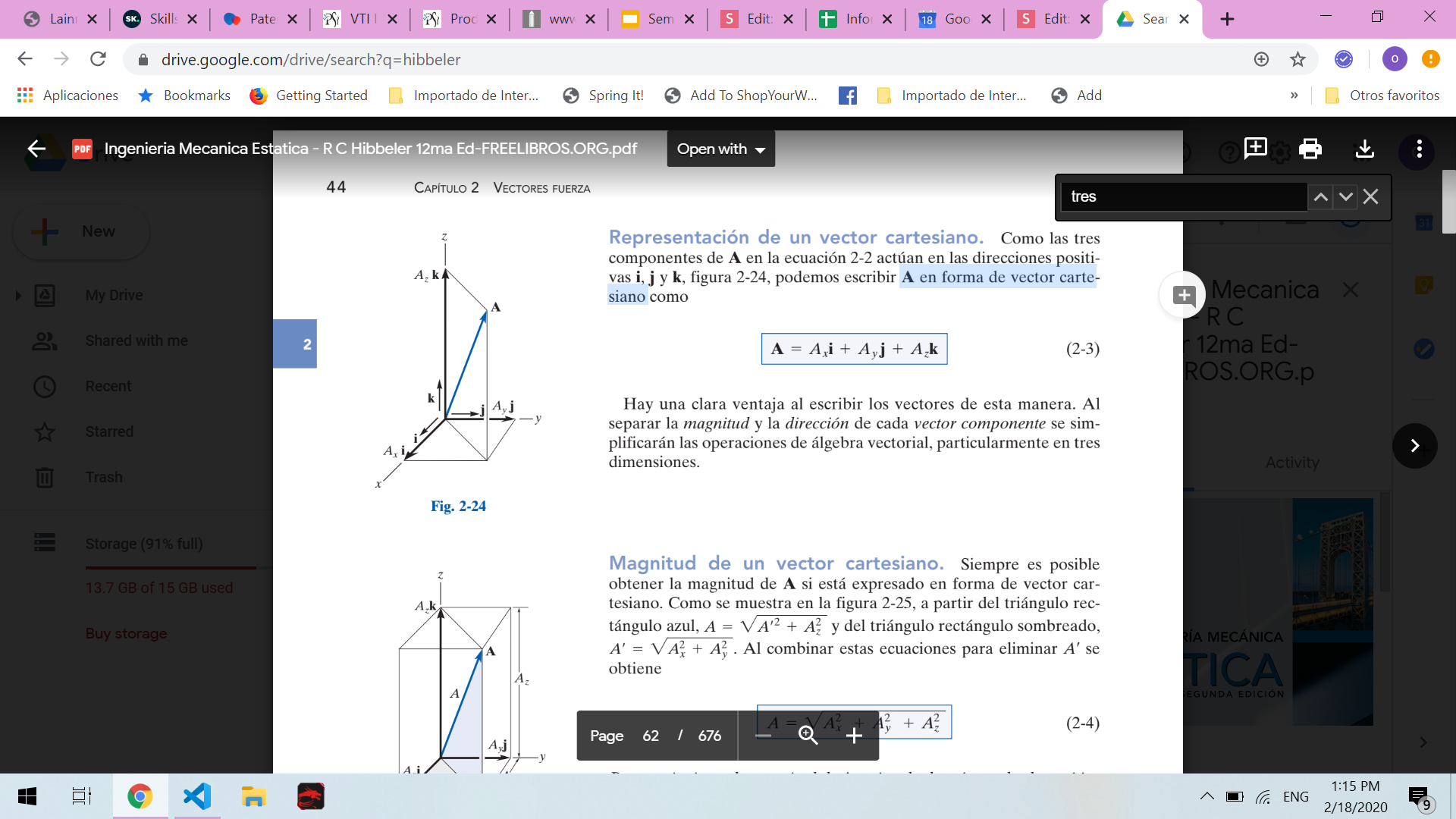This screenshot has width=1456, height=819.
Task: Click the magnifier reset zoom icon
Action: [x=808, y=736]
